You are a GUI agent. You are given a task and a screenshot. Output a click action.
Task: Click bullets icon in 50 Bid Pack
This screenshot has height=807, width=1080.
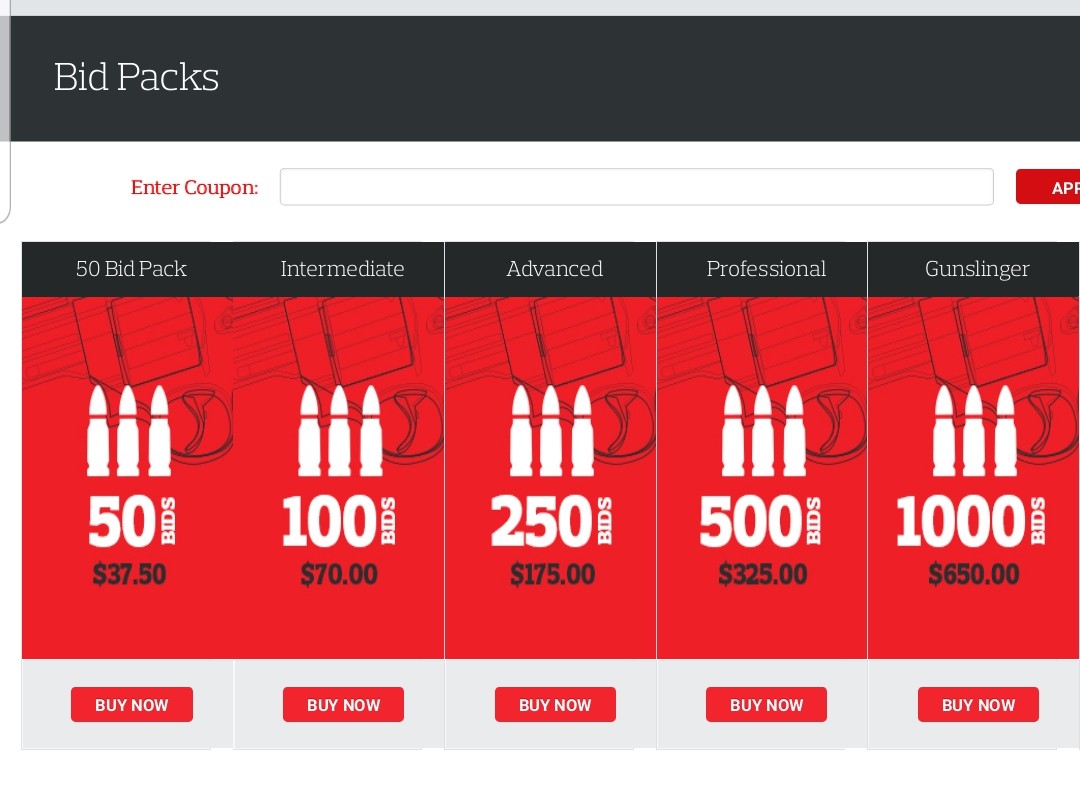click(128, 431)
